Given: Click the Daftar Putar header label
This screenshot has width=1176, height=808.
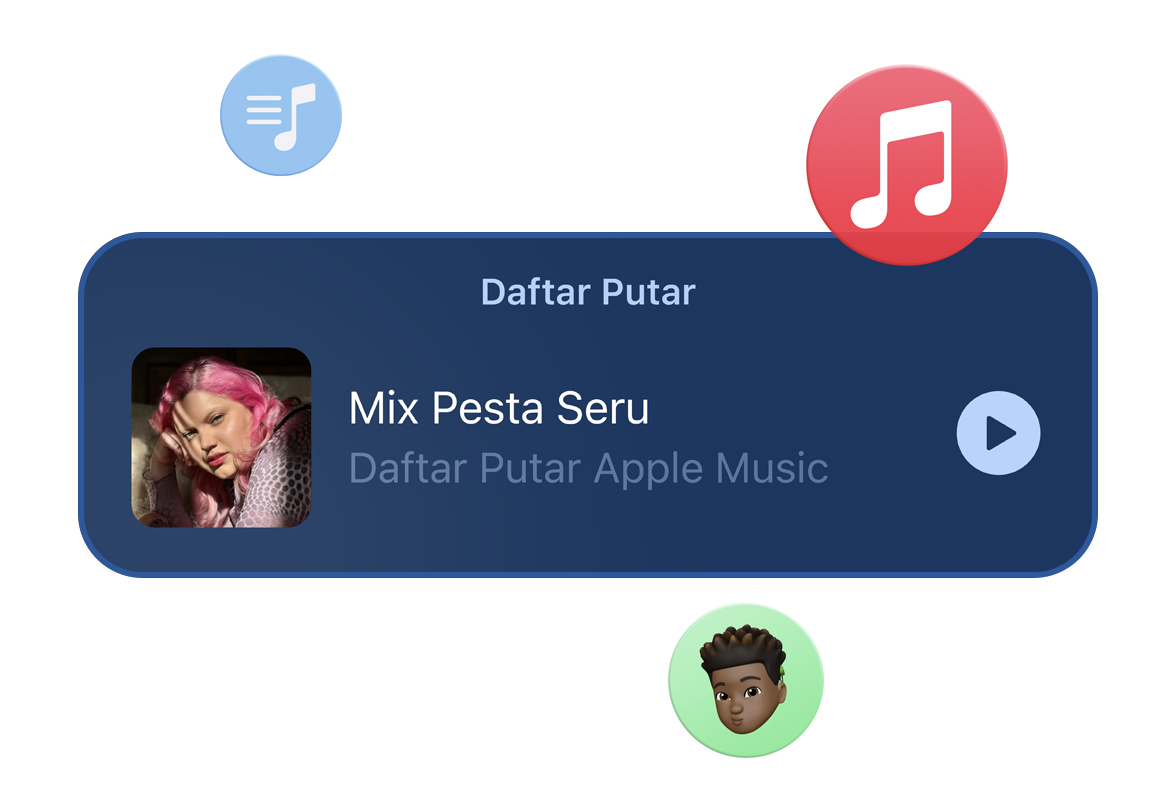Looking at the screenshot, I should 588,292.
